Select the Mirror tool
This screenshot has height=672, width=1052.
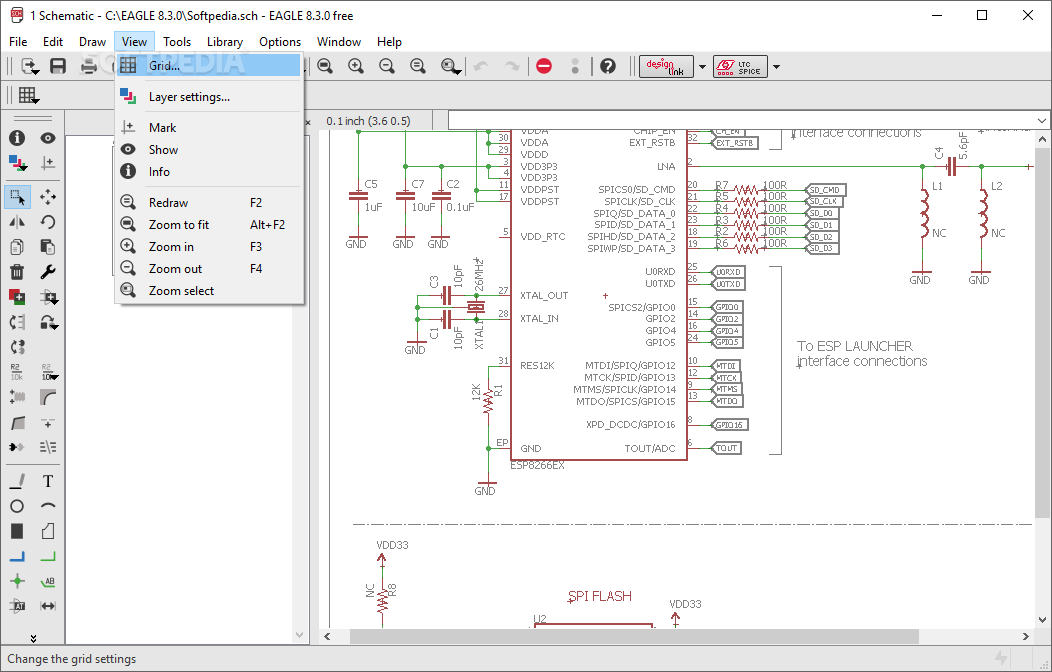click(17, 222)
